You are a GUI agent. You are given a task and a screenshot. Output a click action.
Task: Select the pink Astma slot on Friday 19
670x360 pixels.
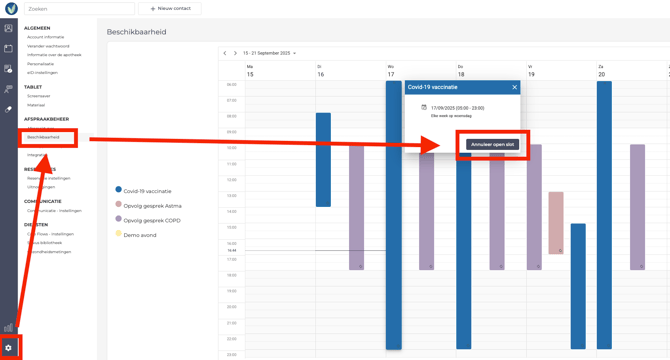point(556,223)
